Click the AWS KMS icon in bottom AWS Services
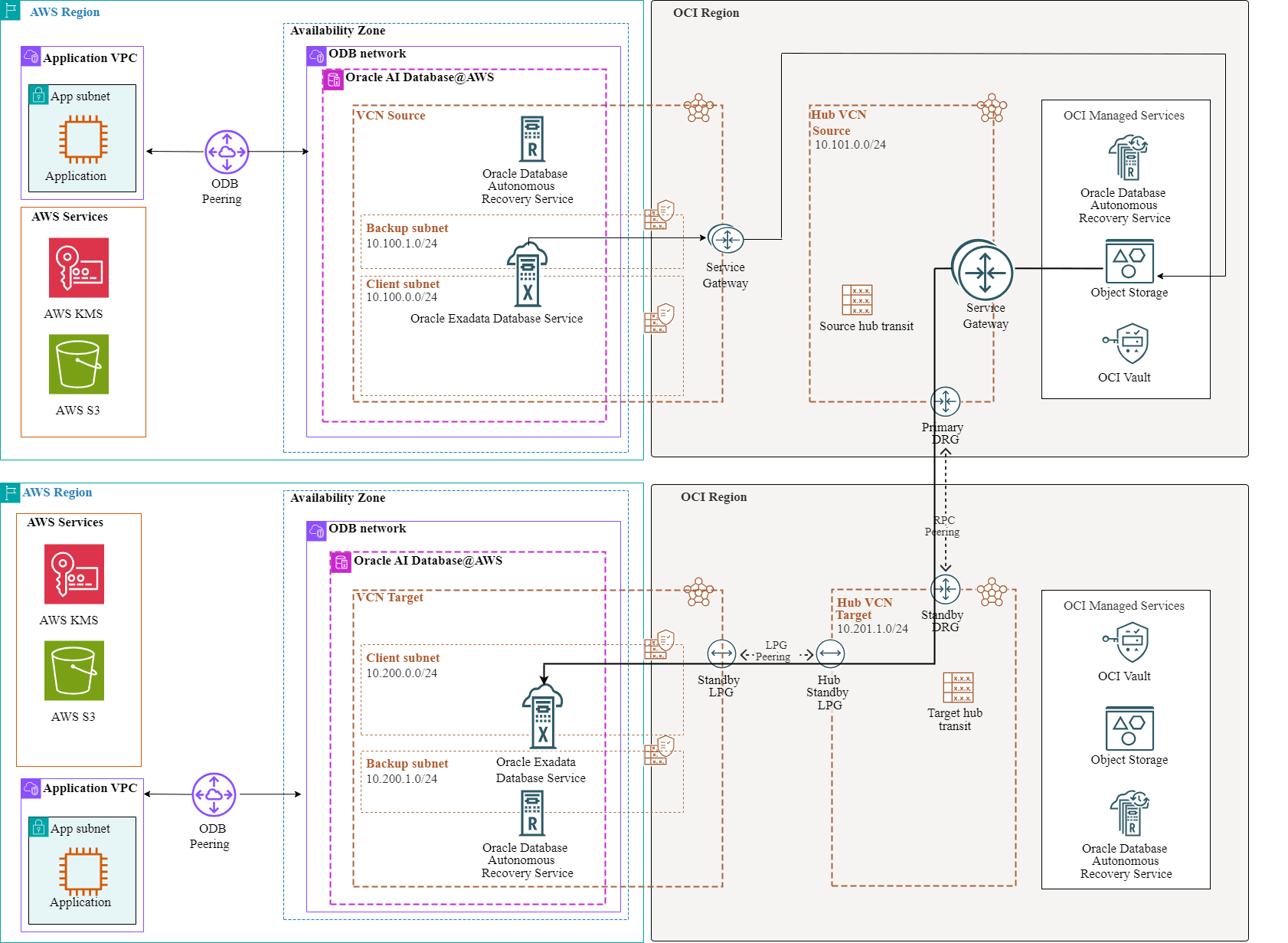 74,574
